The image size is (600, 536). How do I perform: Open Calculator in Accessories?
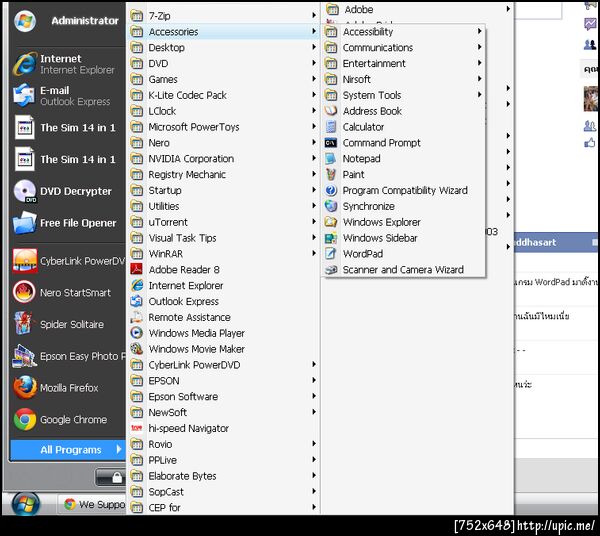tap(404, 127)
